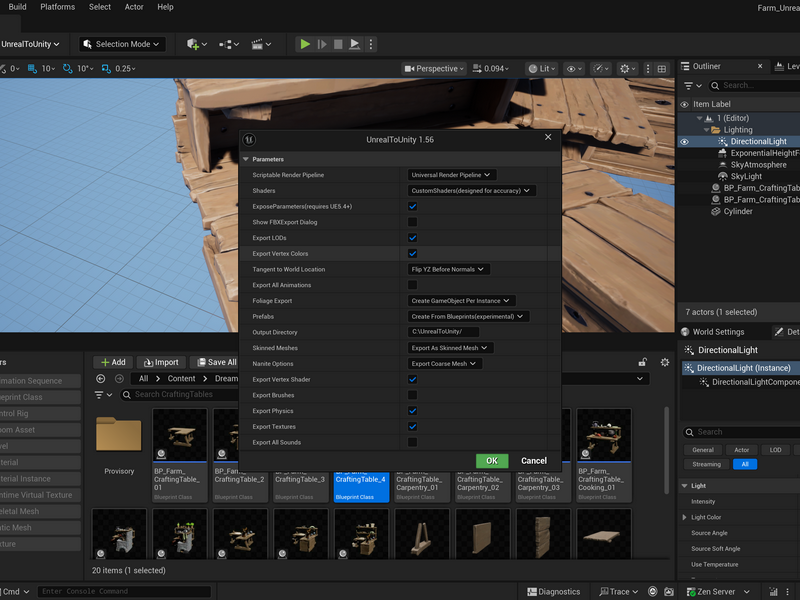Click the Output Directory path field

point(443,332)
